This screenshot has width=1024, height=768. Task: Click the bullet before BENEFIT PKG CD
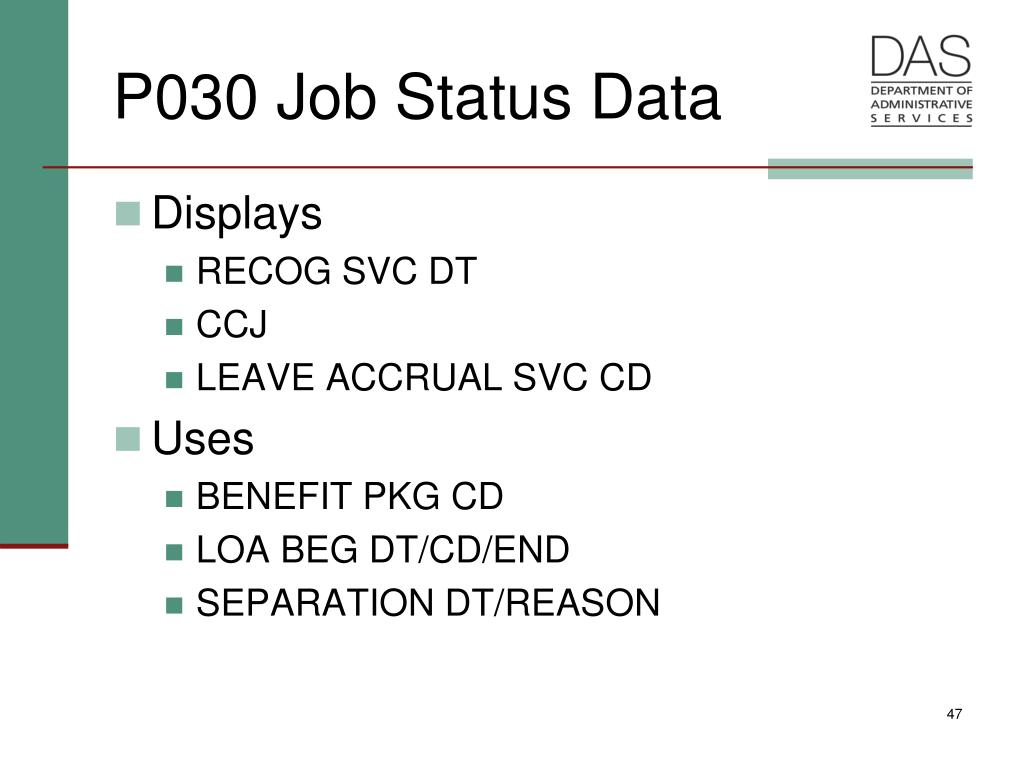point(174,499)
